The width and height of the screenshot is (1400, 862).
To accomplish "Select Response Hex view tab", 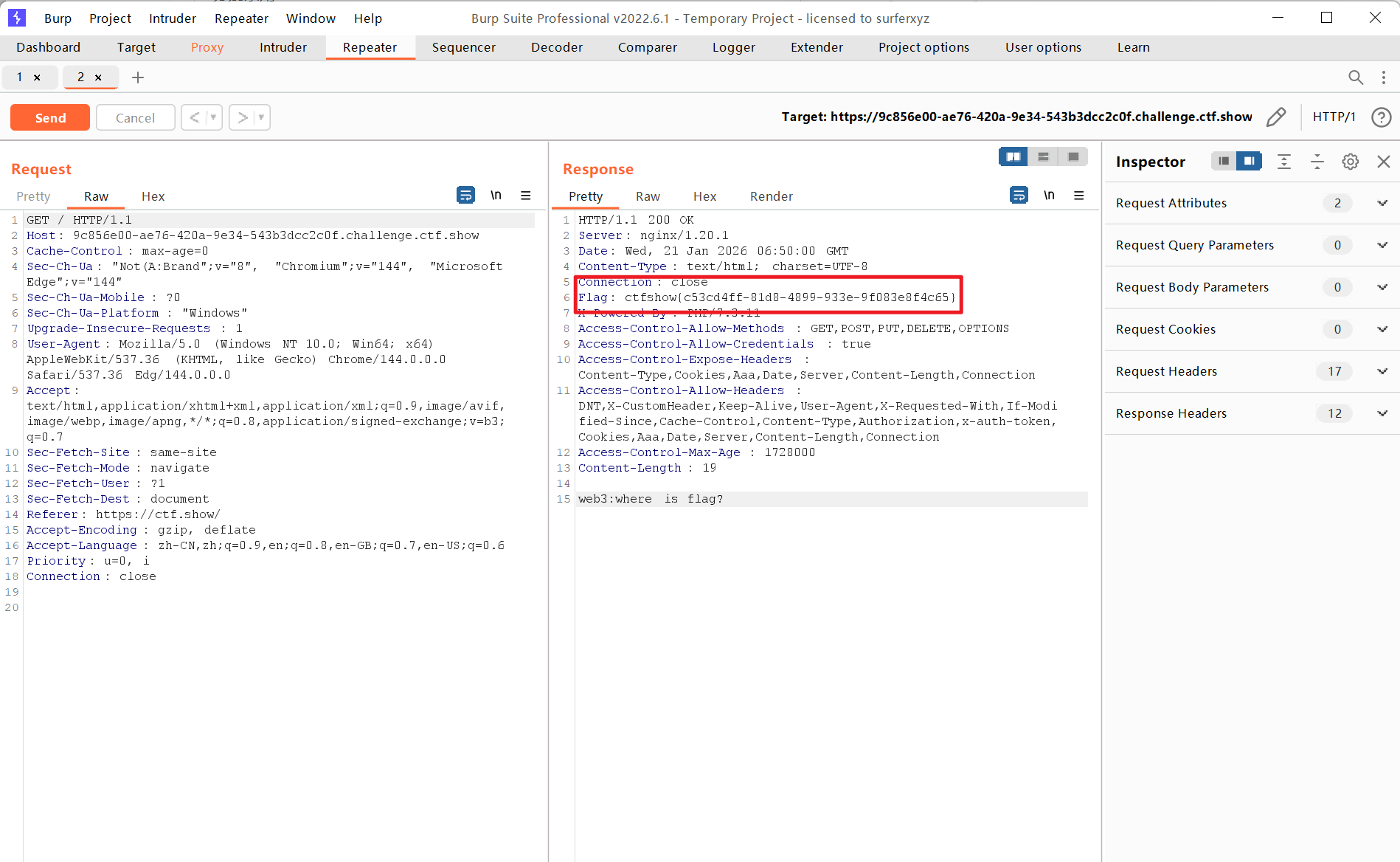I will 705,196.
